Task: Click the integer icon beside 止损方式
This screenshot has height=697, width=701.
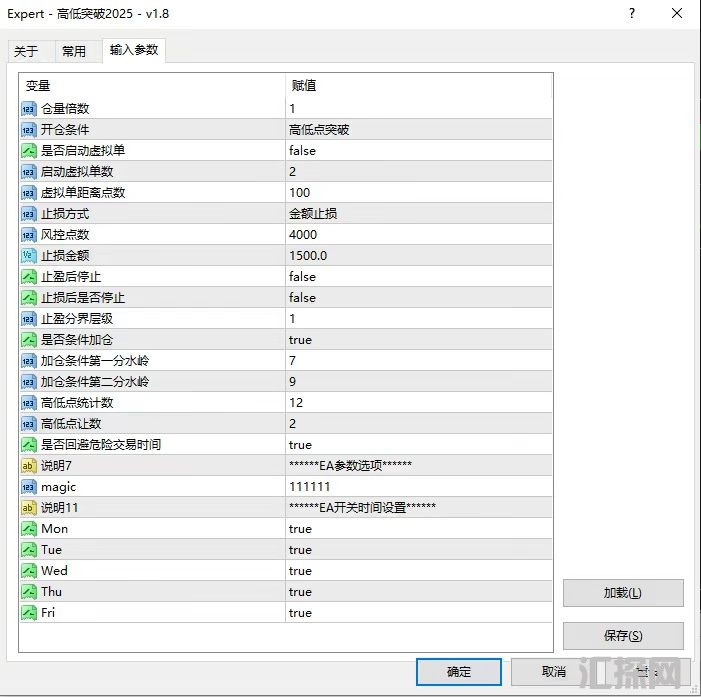Action: click(29, 214)
